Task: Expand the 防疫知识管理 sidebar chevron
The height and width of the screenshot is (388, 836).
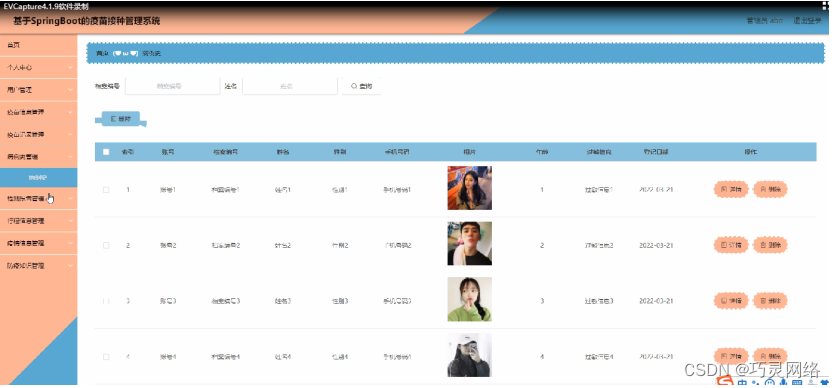Action: (70, 265)
